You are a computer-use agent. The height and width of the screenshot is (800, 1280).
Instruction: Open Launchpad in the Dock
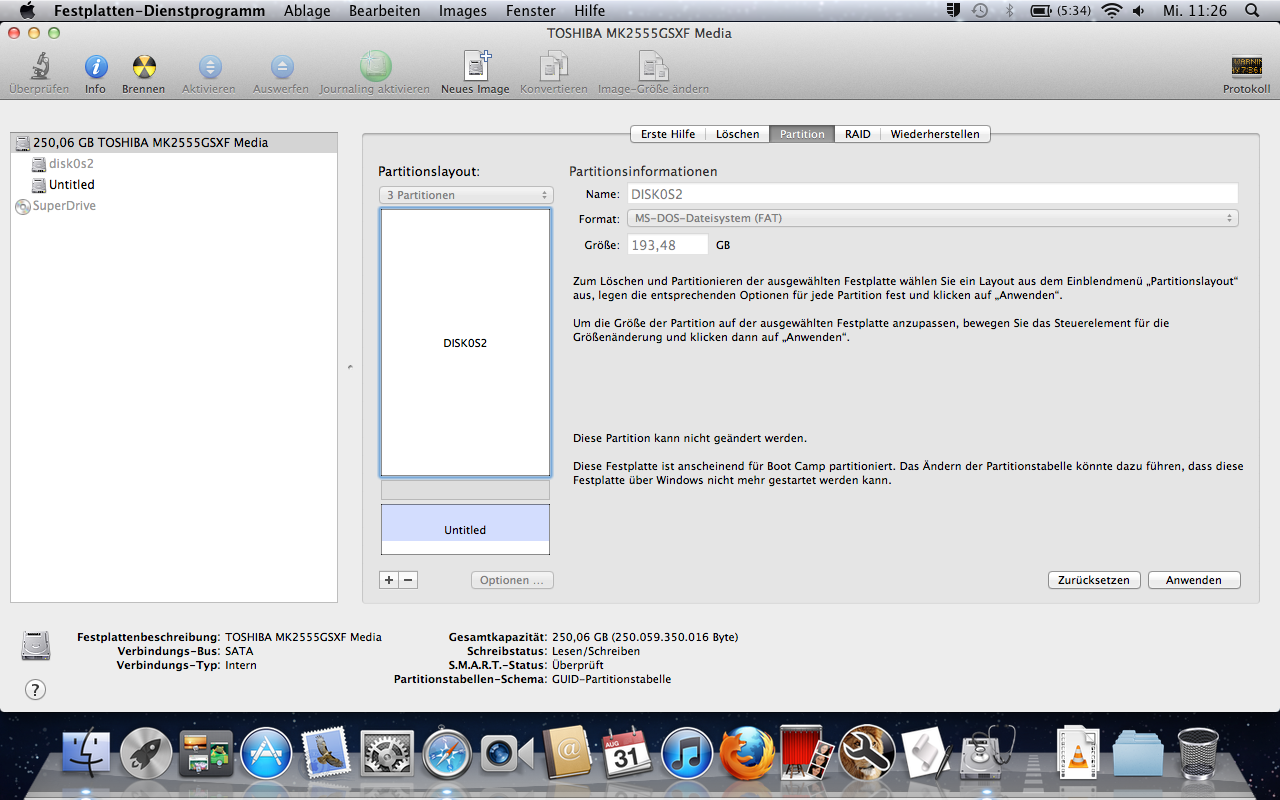(x=146, y=753)
